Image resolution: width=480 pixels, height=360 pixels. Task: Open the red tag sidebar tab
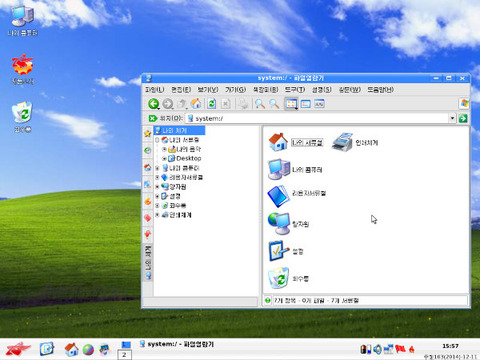click(x=148, y=218)
